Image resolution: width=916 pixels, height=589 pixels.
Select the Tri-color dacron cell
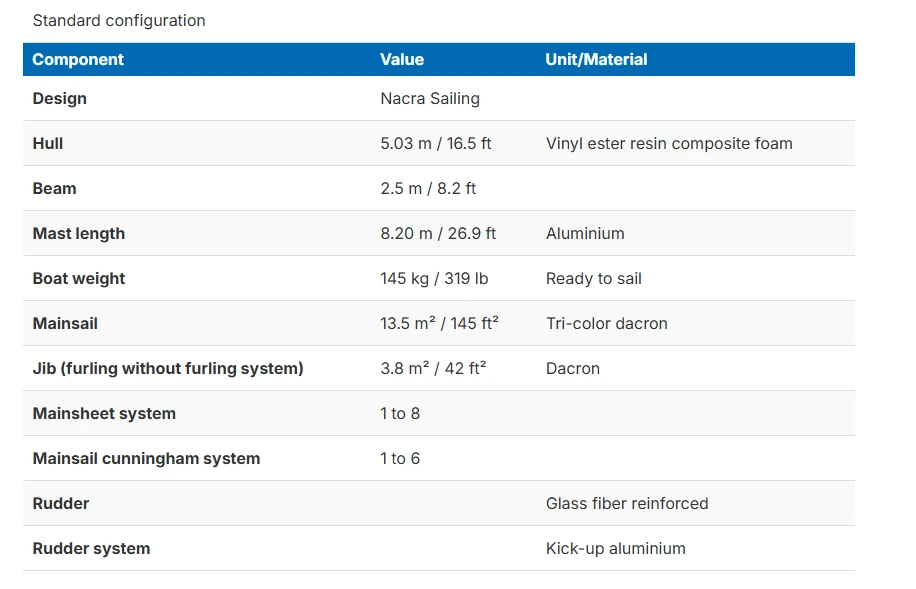[x=606, y=324]
